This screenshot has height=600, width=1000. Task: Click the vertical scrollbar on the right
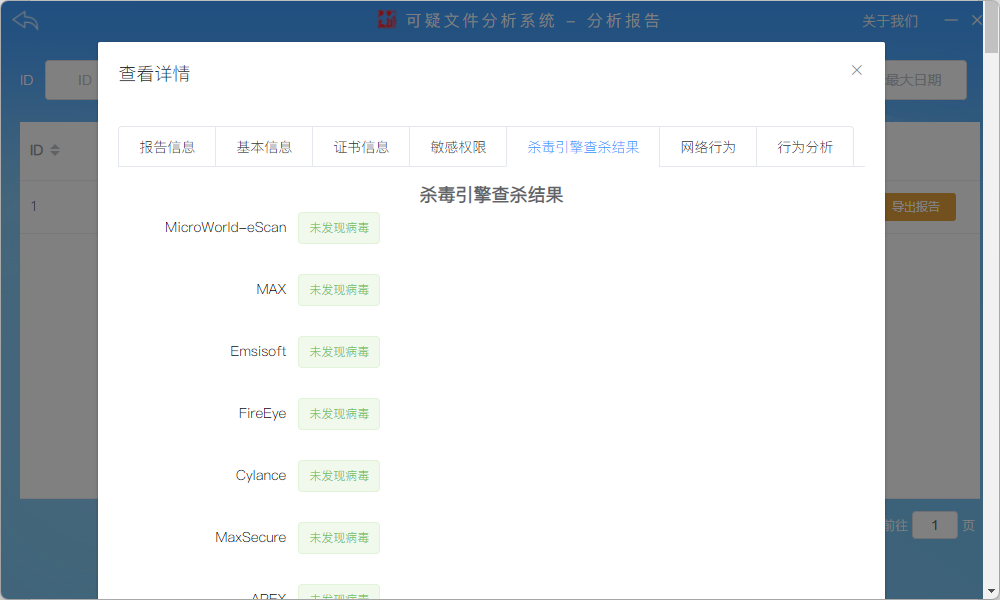(992, 300)
